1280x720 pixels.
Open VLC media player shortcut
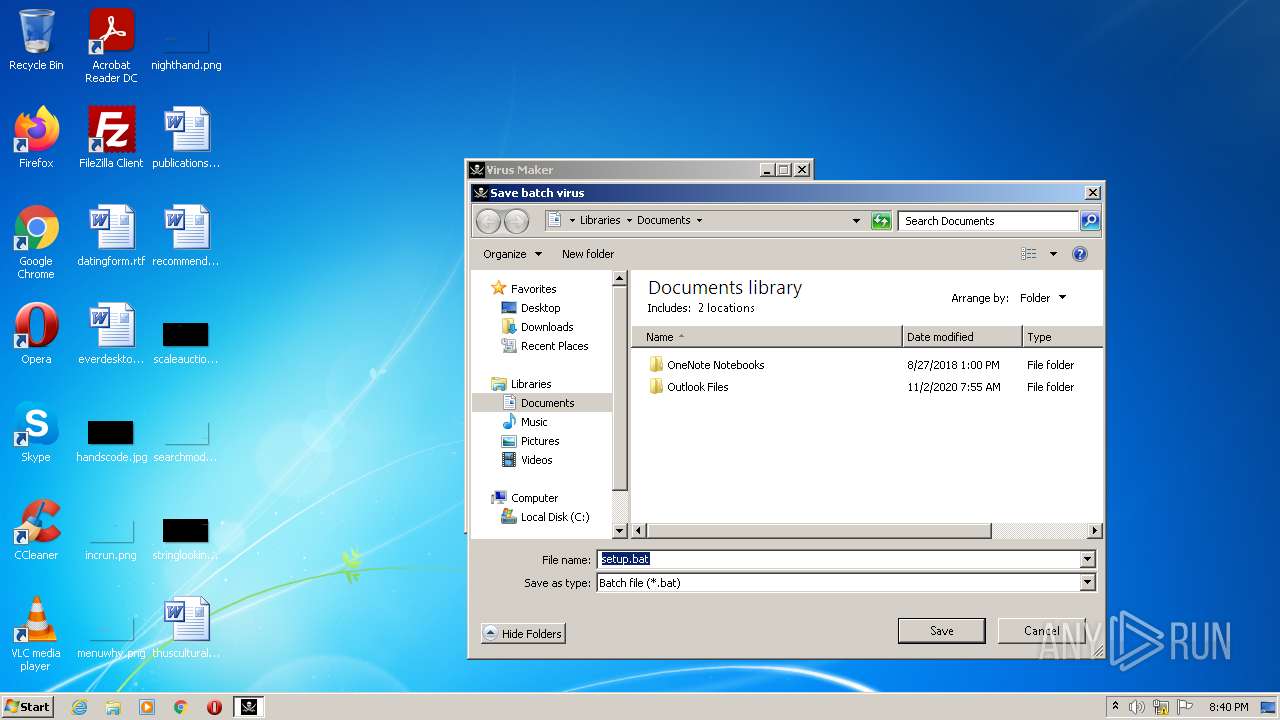tap(36, 634)
